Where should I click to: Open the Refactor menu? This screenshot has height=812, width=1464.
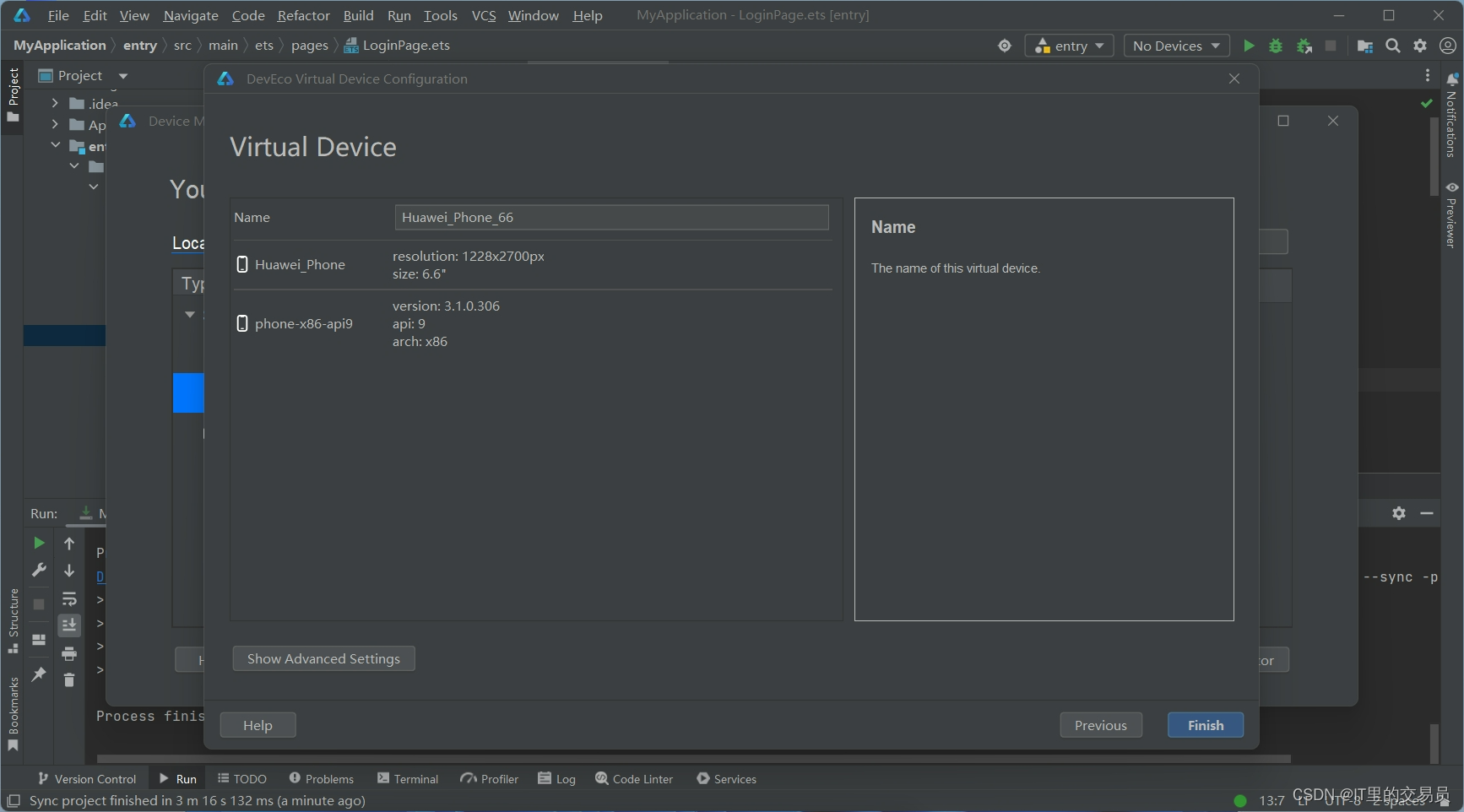point(303,15)
